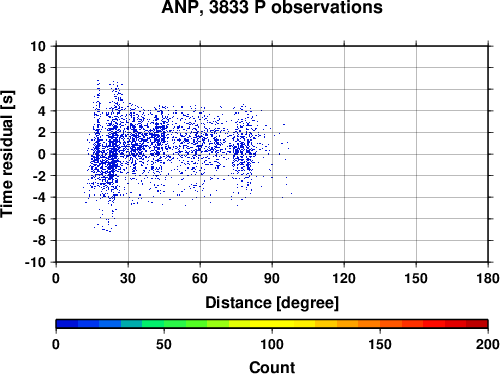Click the y-axis tick label '8'
The height and width of the screenshot is (374, 500).
coord(42,68)
